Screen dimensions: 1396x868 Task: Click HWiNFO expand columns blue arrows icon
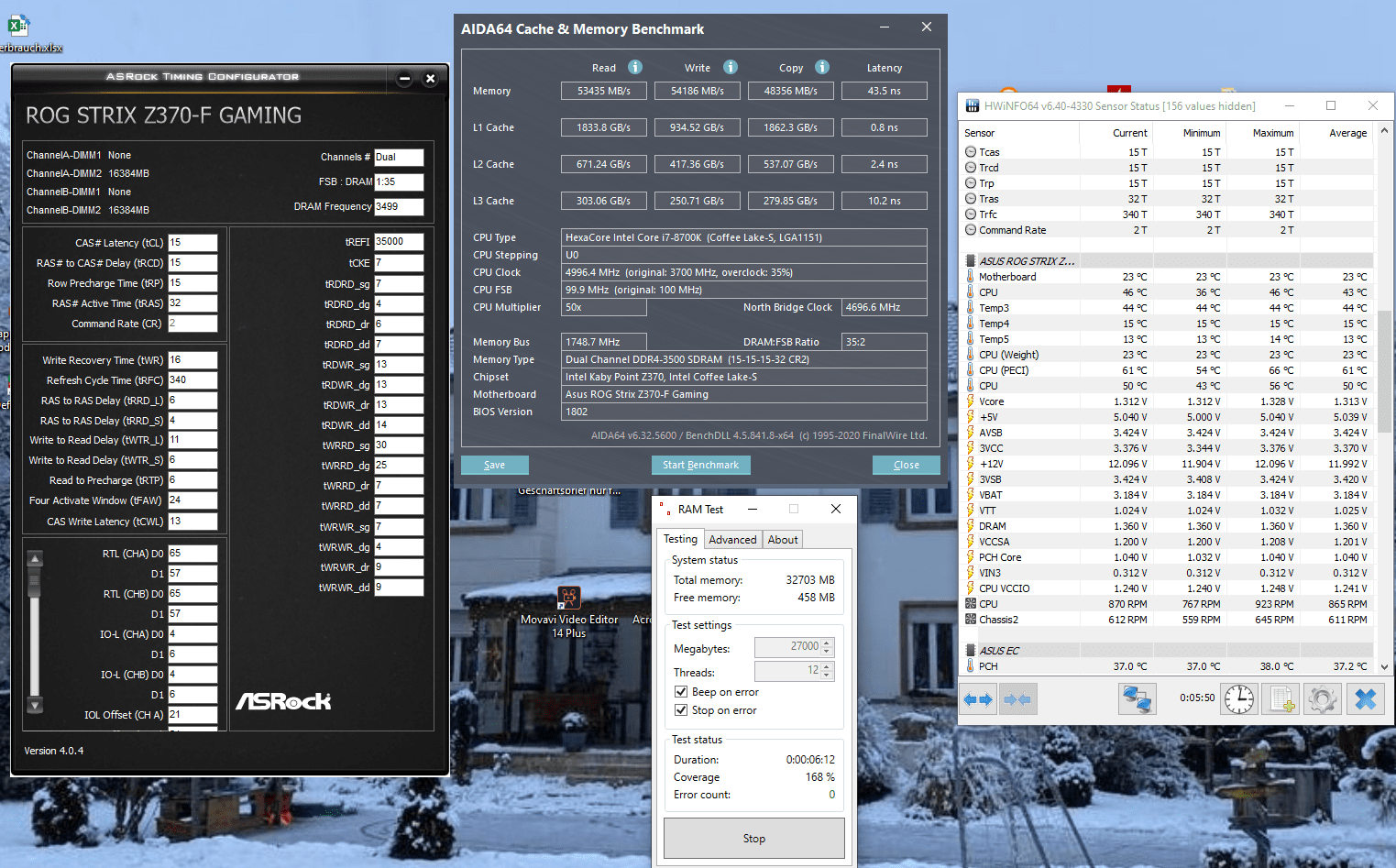[979, 699]
